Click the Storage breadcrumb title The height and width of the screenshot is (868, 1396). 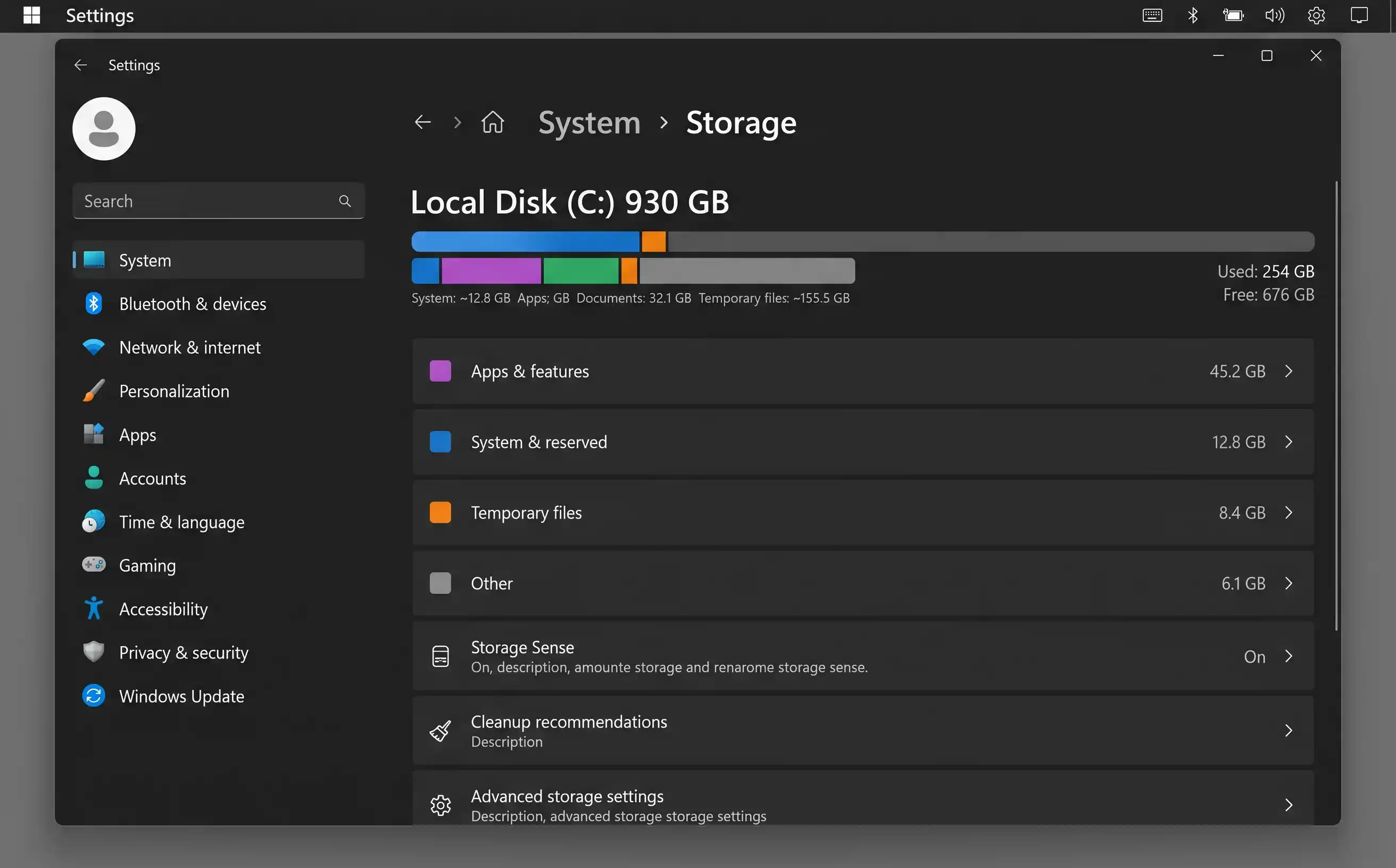741,123
